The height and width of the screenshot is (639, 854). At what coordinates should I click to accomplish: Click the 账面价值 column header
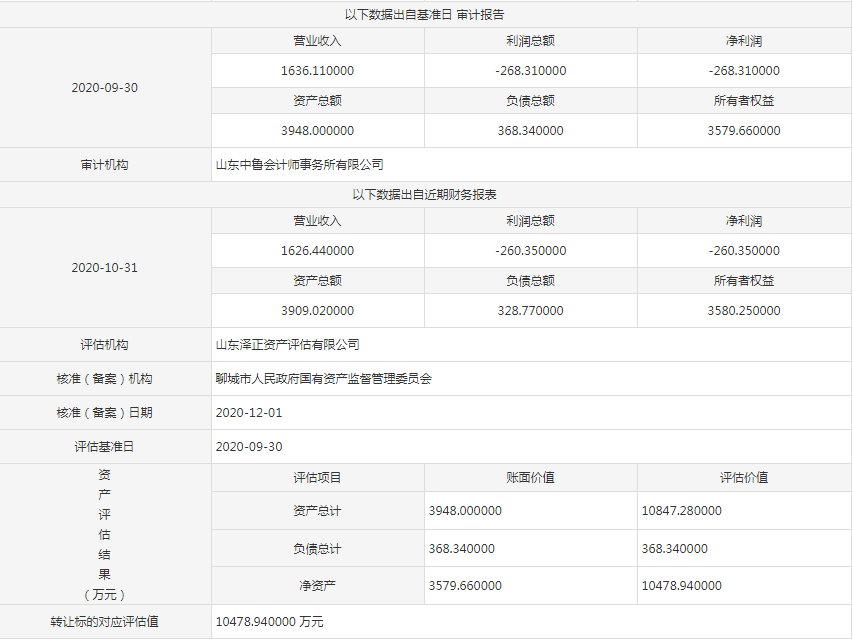(x=530, y=478)
